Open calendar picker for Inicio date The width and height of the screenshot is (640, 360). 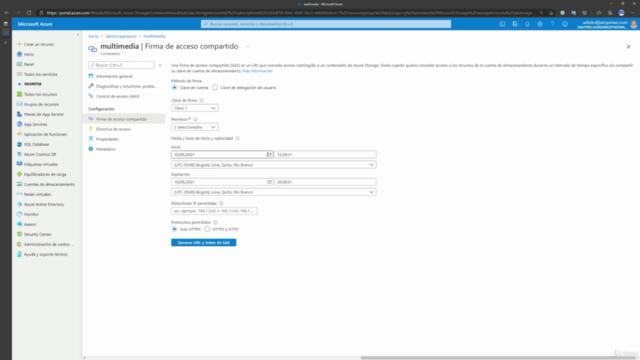(269, 154)
